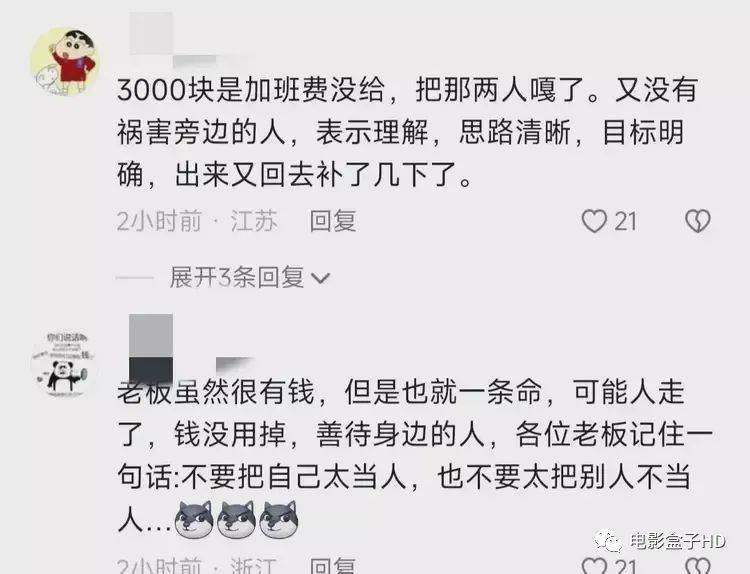
Task: Click the middle dog emoji
Action: click(236, 519)
